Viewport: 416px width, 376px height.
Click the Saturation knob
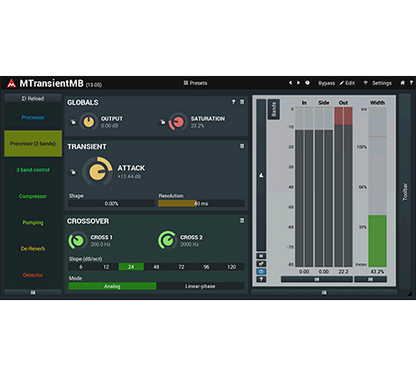coord(178,122)
